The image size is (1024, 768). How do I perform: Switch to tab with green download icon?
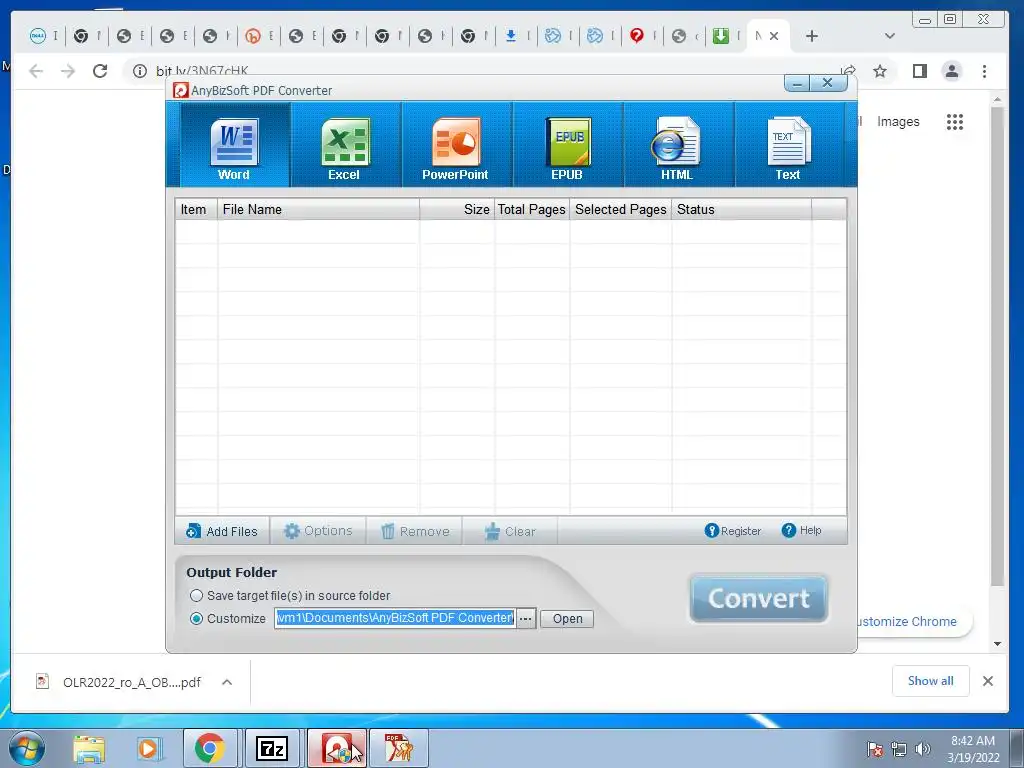pos(727,36)
